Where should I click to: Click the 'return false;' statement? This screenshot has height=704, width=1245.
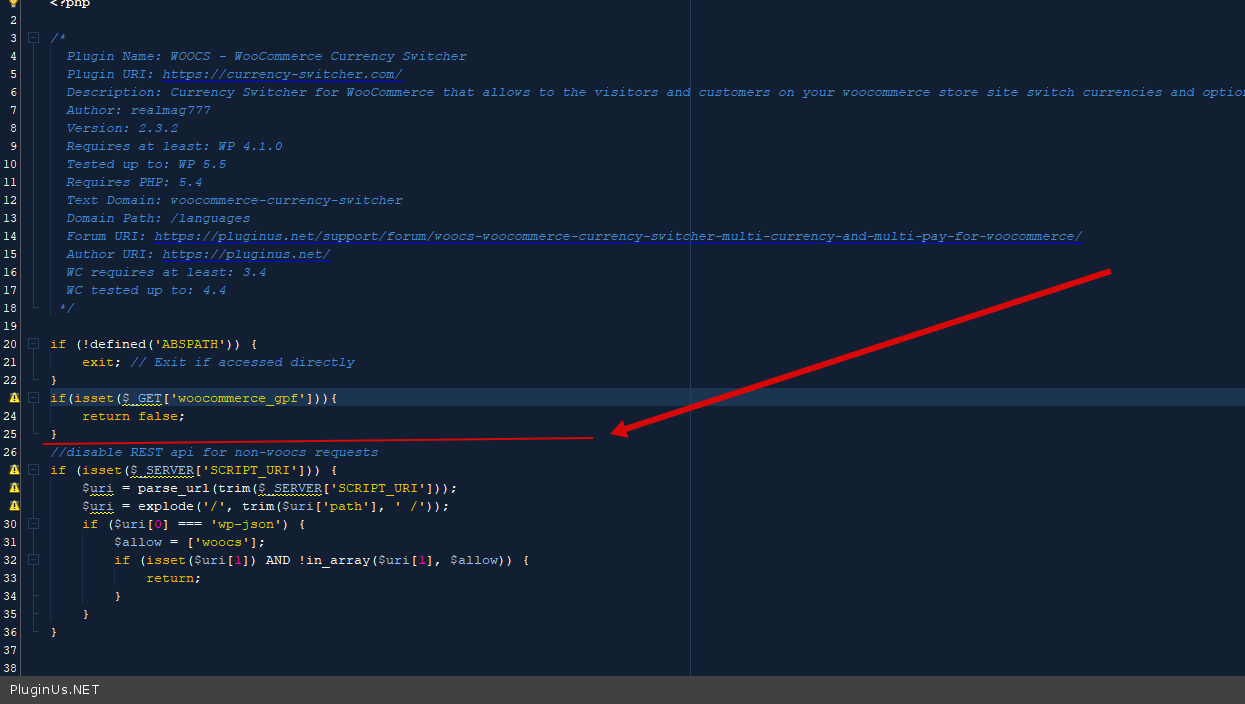[134, 416]
